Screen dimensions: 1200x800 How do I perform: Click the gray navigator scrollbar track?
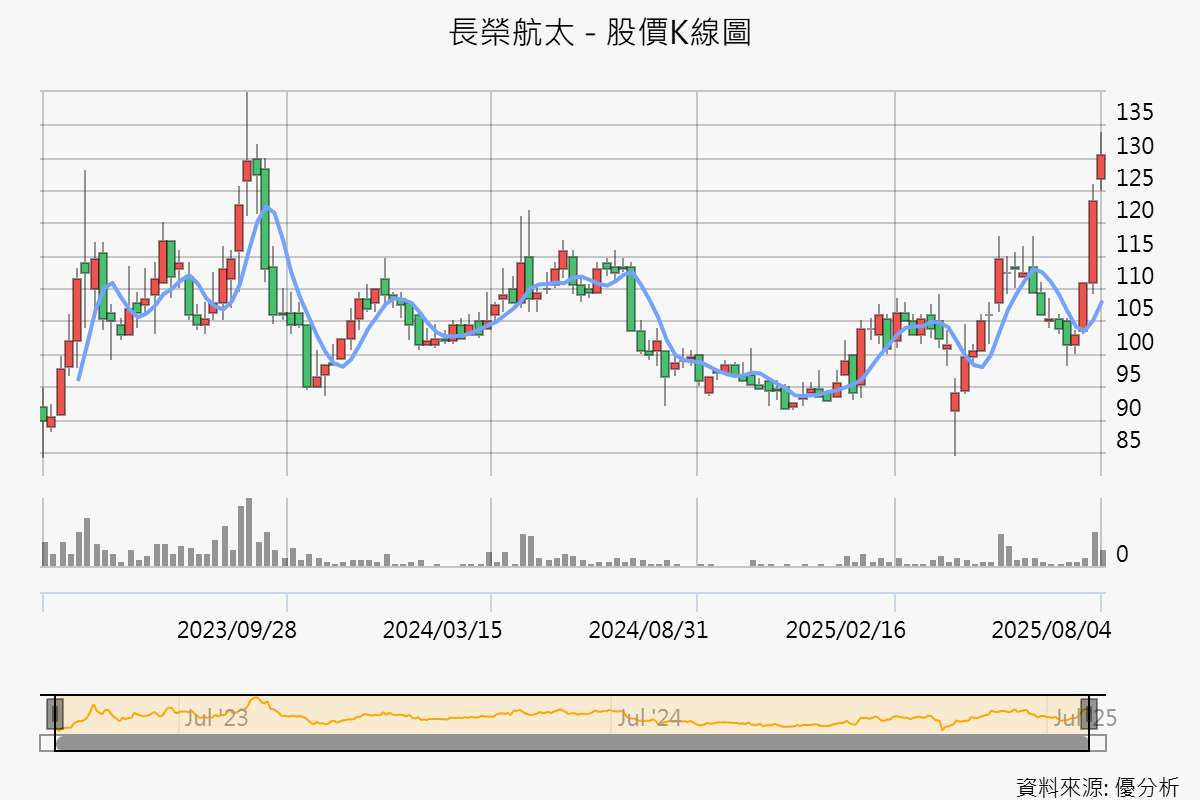tap(572, 743)
